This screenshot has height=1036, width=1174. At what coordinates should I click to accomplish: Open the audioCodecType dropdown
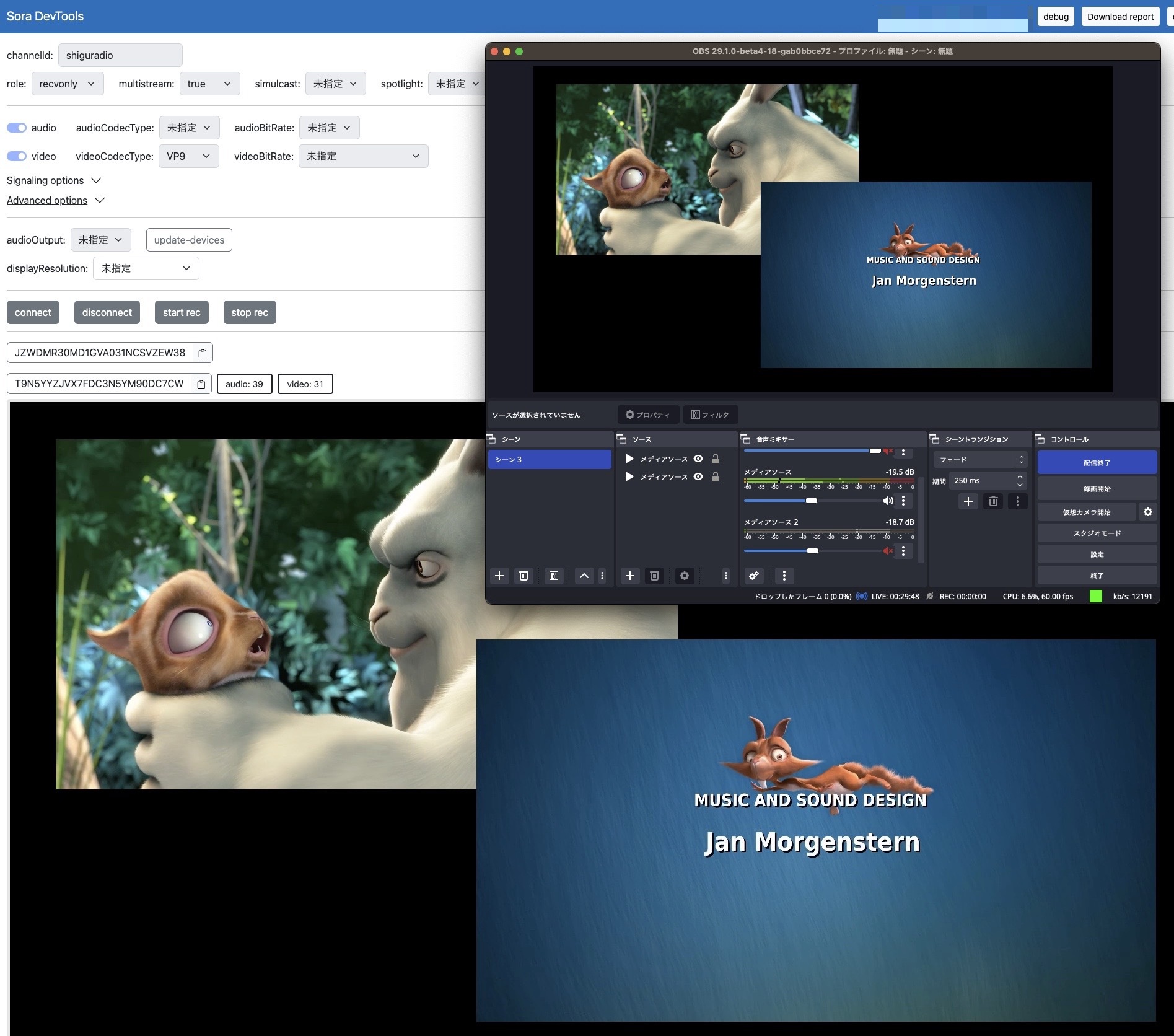[189, 128]
